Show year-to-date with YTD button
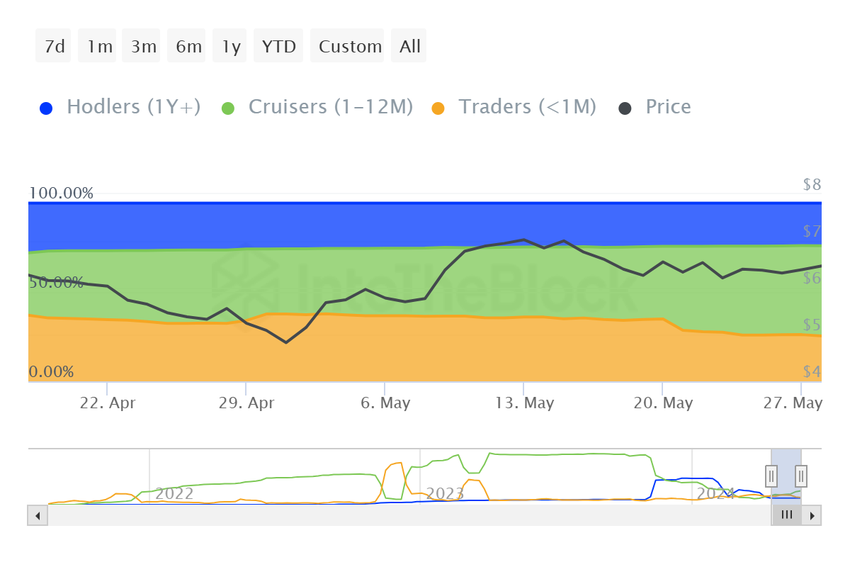850x567 pixels. click(279, 46)
